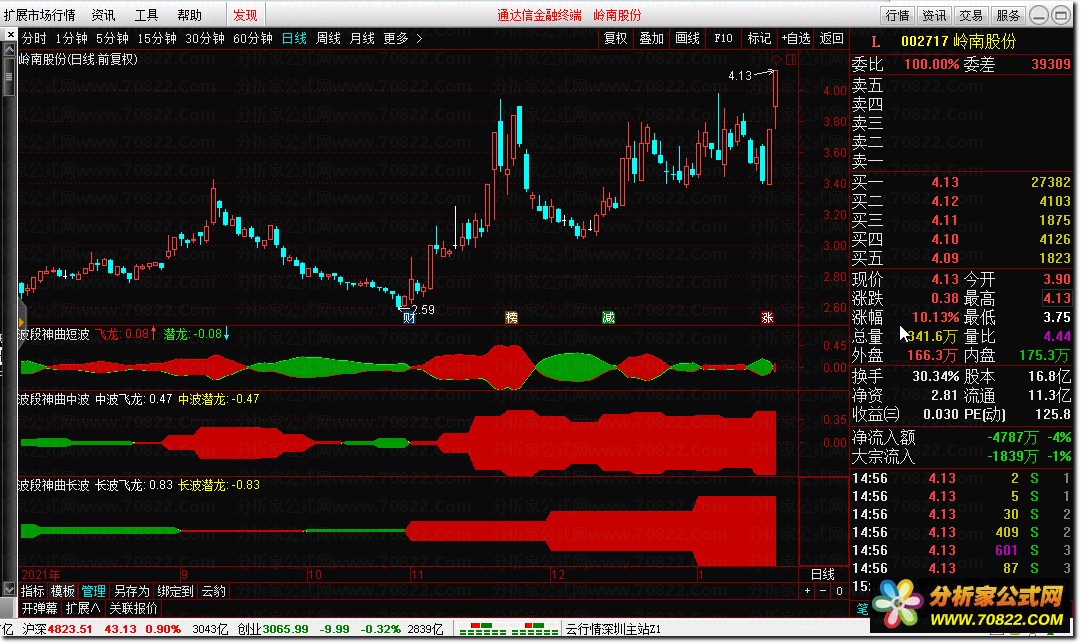Viewport: 1082px width, 644px height.
Task: Click the 标记 mark button
Action: [759, 39]
